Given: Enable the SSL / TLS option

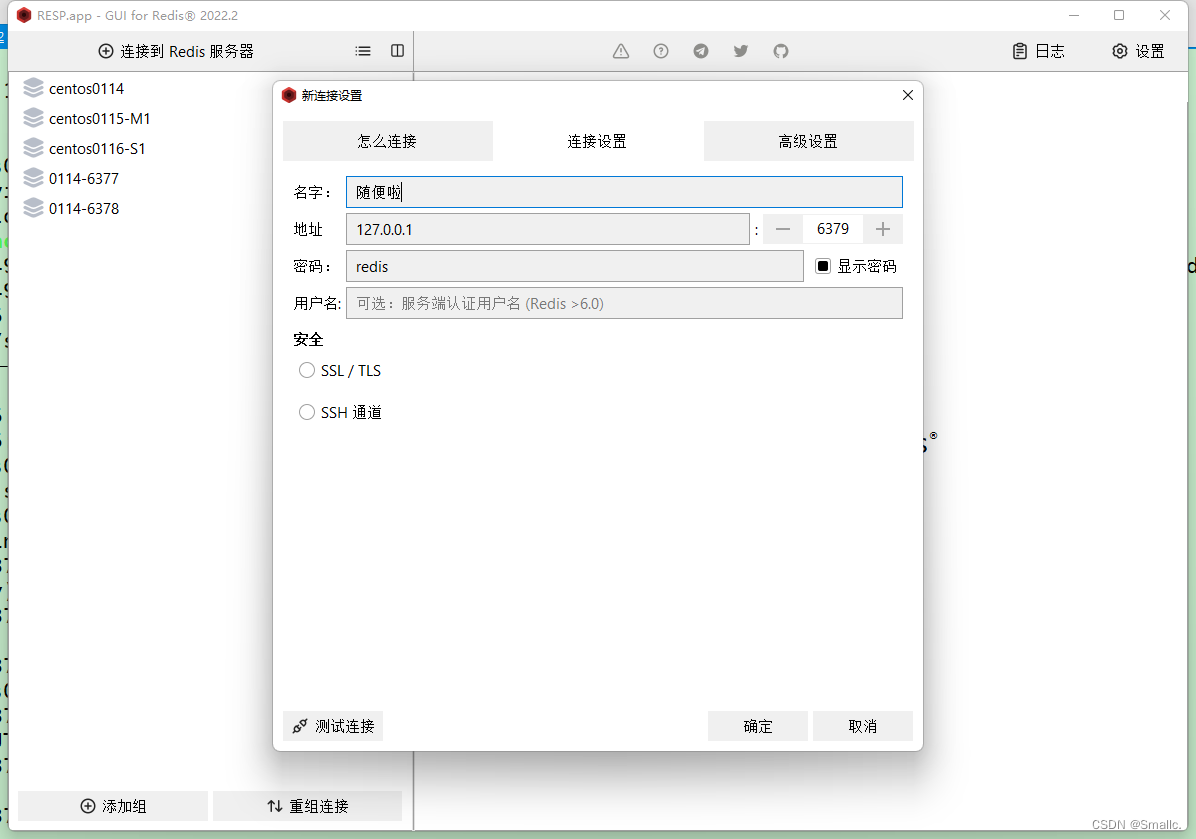Looking at the screenshot, I should 307,371.
